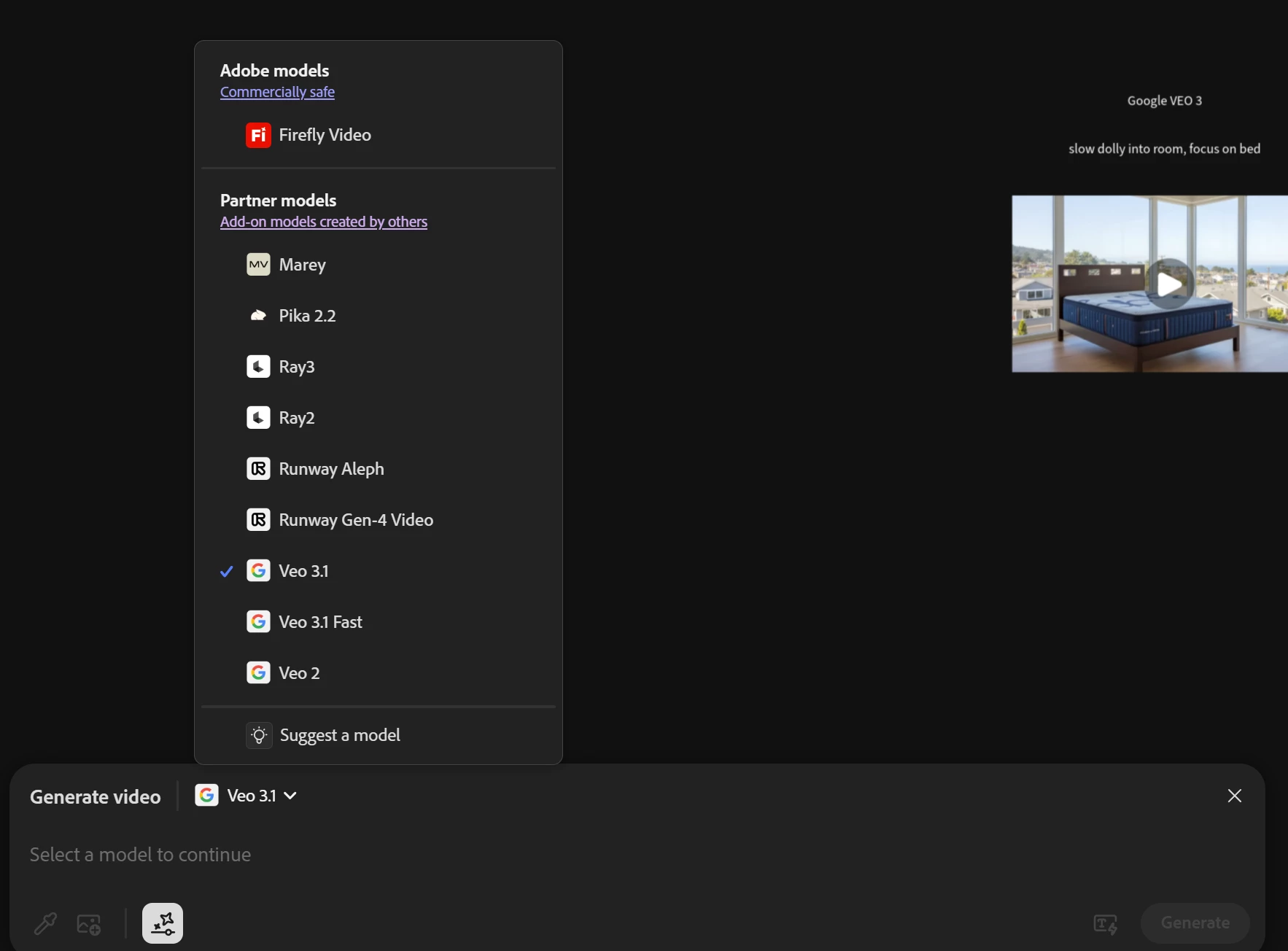Image resolution: width=1288 pixels, height=951 pixels.
Task: Pick the Ray2 model
Action: point(378,418)
